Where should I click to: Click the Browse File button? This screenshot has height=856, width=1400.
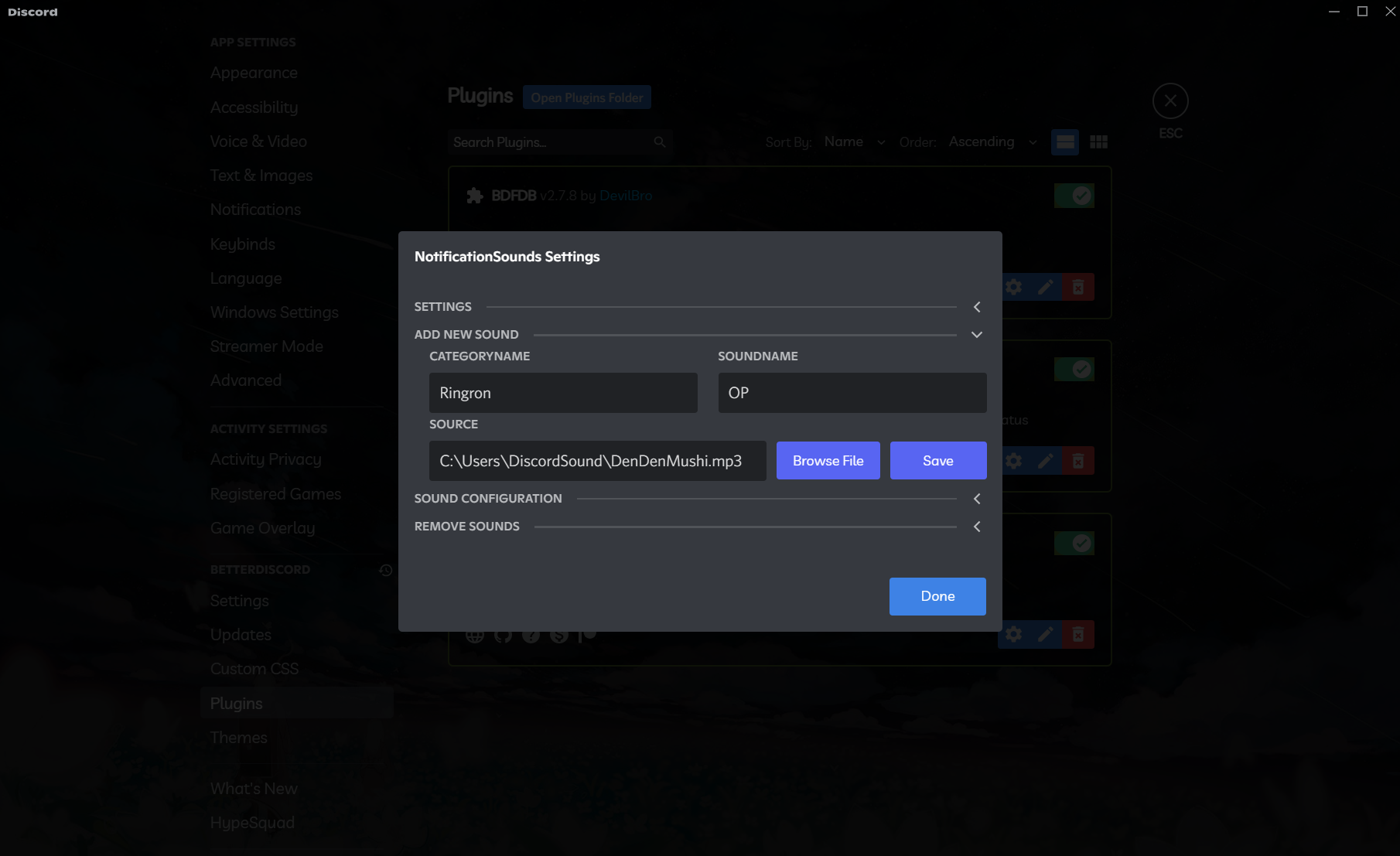click(828, 460)
